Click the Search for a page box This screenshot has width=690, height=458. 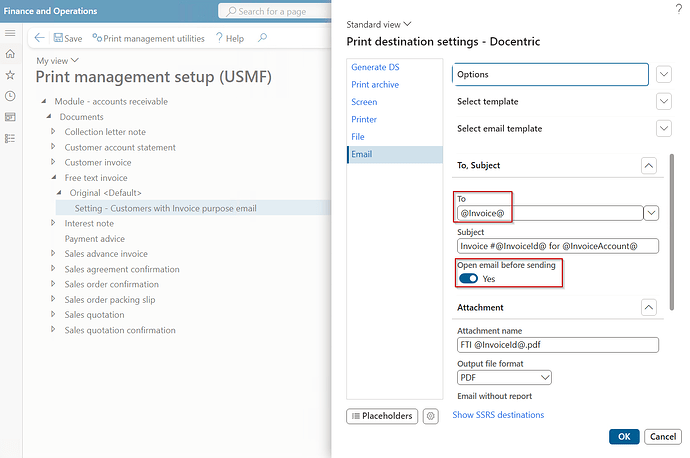[275, 11]
